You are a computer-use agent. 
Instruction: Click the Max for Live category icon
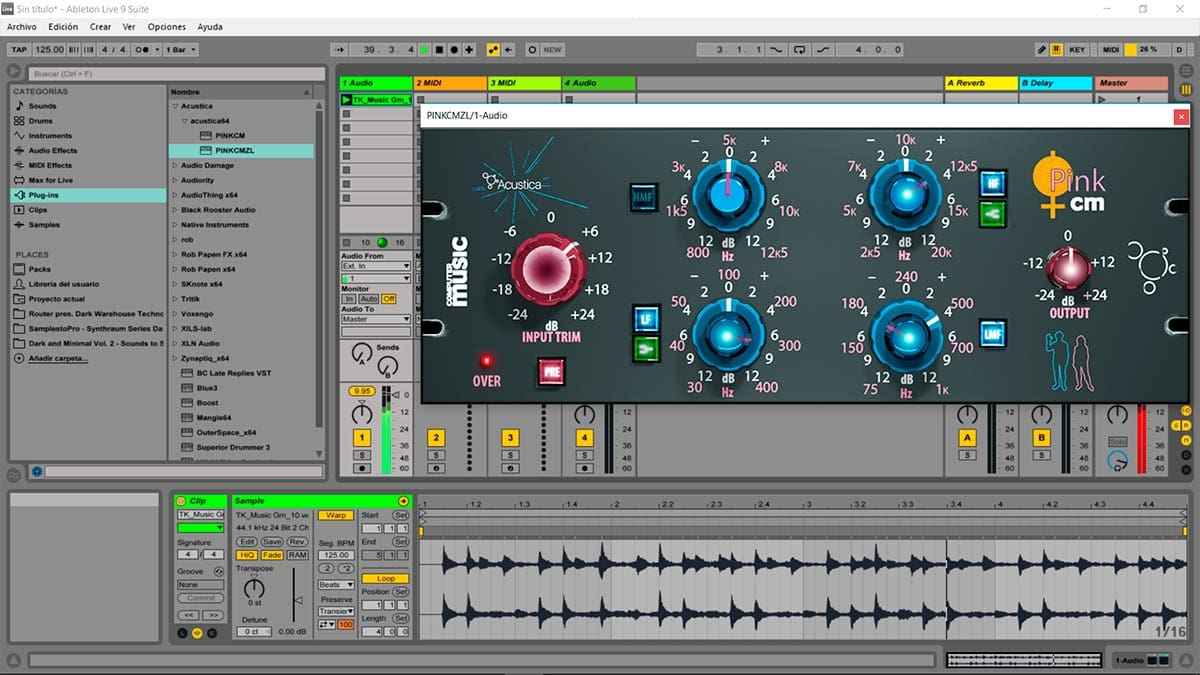coord(19,181)
